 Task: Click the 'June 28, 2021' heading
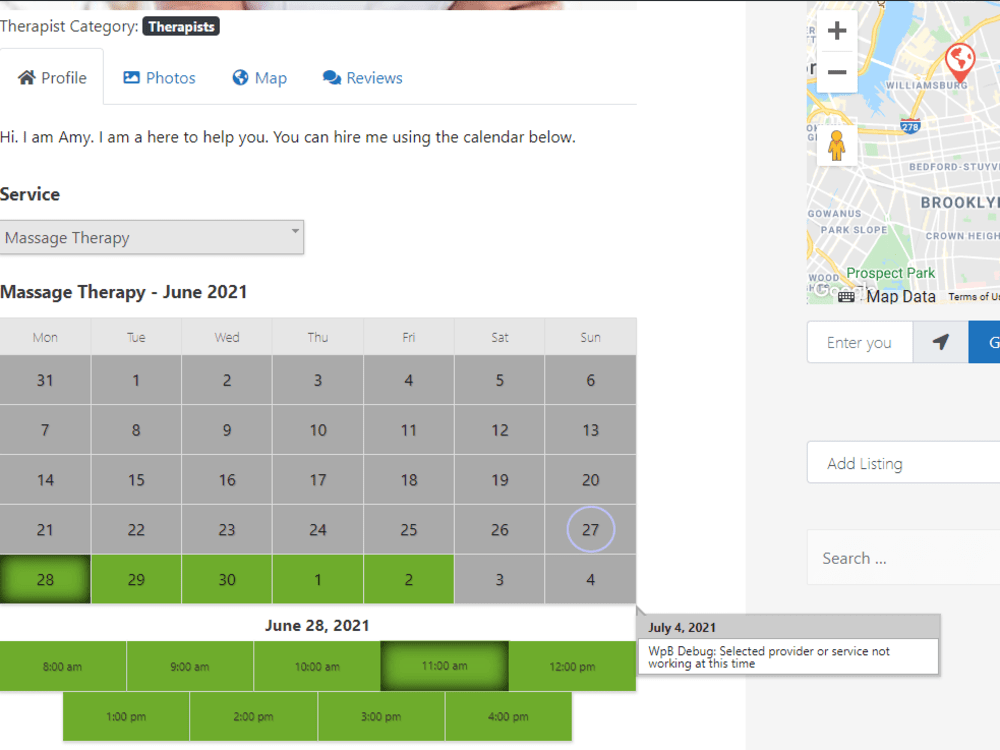pyautogui.click(x=317, y=625)
